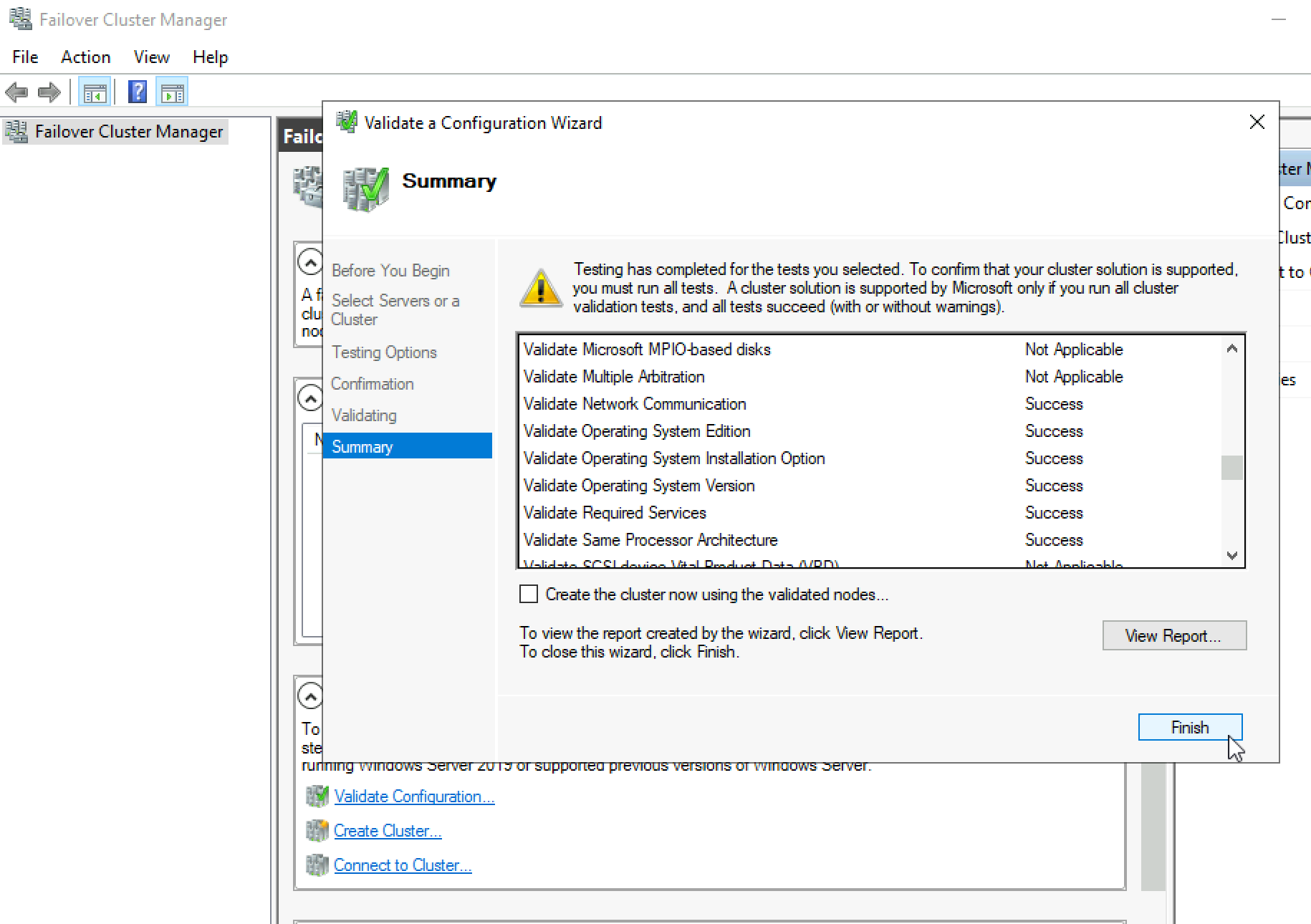Select the highlighted Summary wizard step
Screen dimensions: 1311x924
pos(408,446)
